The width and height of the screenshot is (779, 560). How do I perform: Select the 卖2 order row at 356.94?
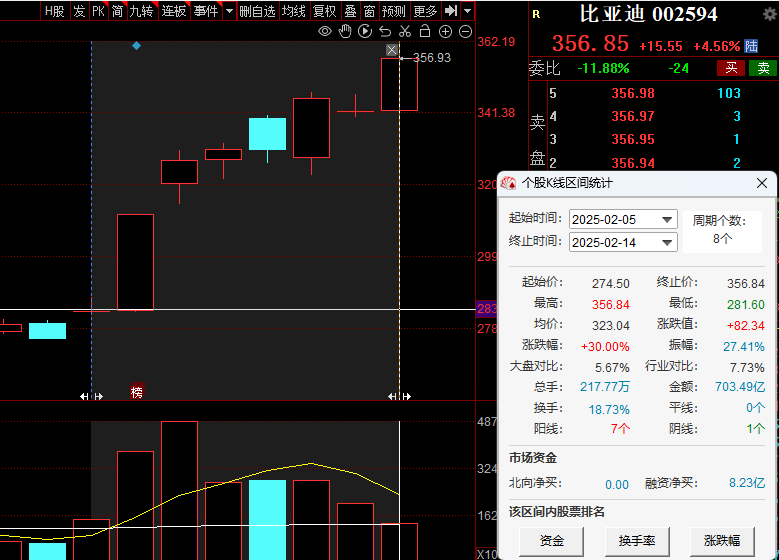point(653,162)
